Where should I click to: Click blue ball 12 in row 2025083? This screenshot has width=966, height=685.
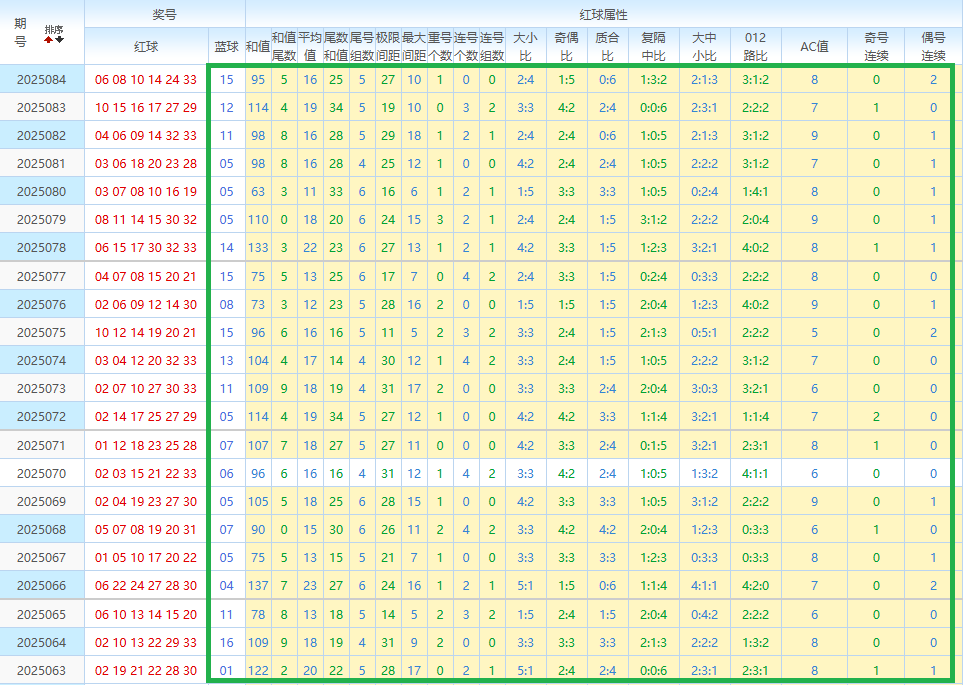[x=227, y=108]
